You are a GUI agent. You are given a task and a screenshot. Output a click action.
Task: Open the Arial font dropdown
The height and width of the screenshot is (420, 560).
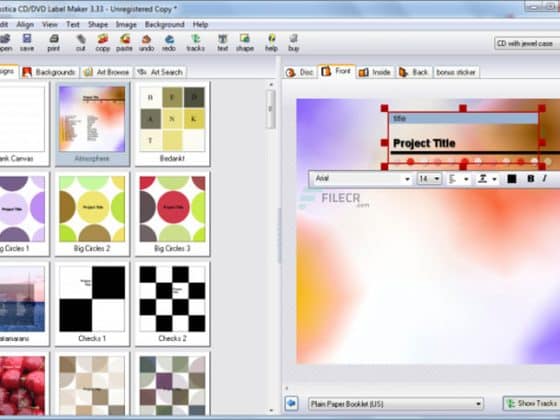point(362,179)
